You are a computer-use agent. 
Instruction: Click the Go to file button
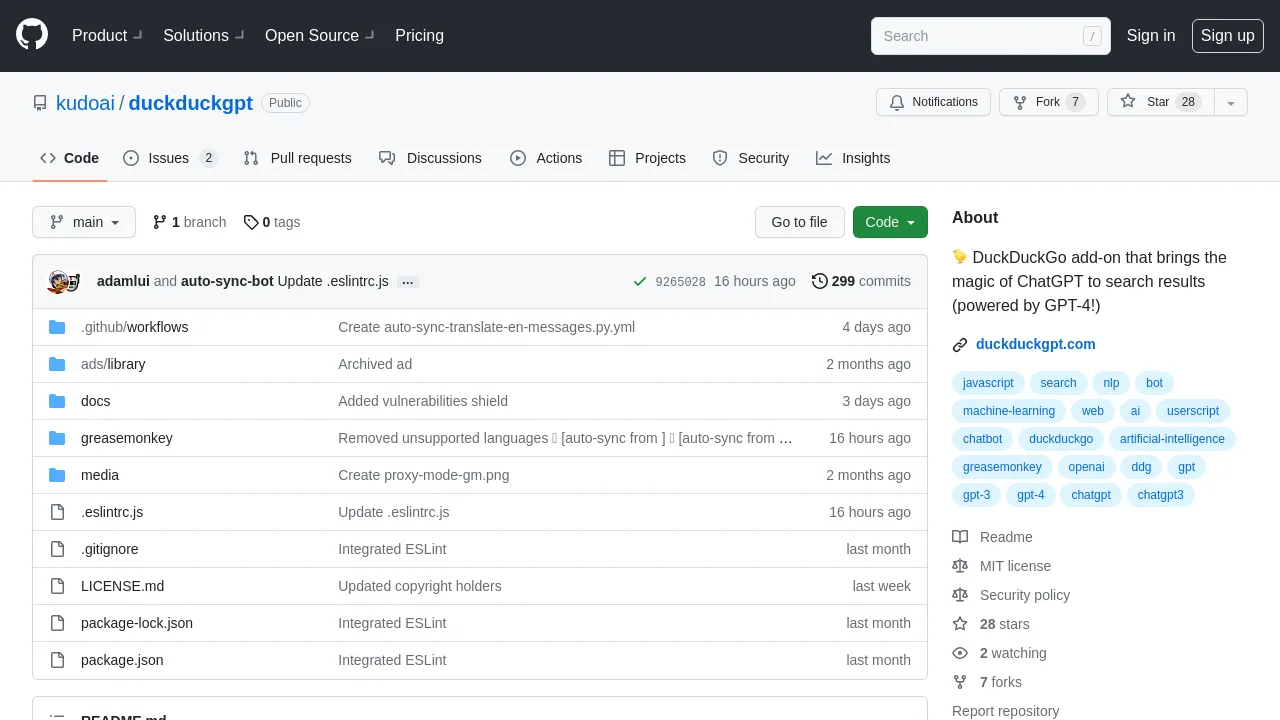[799, 222]
